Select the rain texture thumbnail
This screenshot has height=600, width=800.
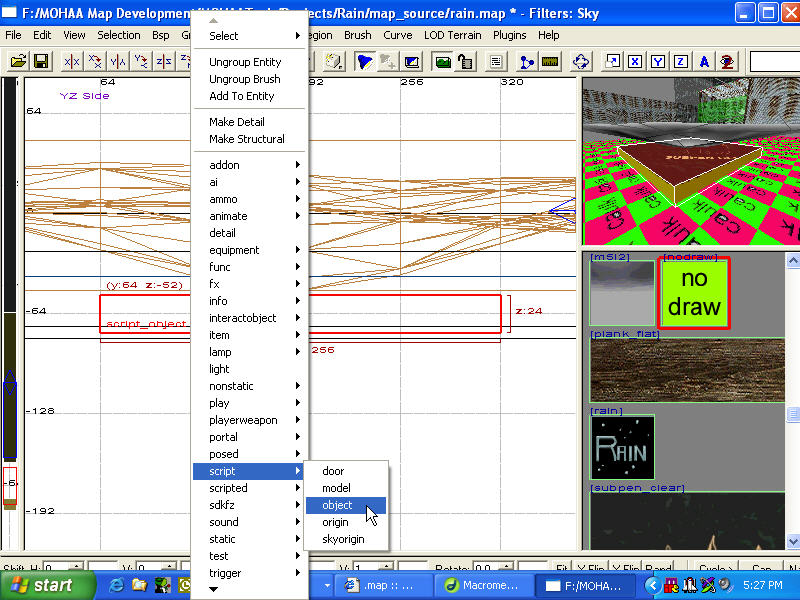tap(622, 447)
